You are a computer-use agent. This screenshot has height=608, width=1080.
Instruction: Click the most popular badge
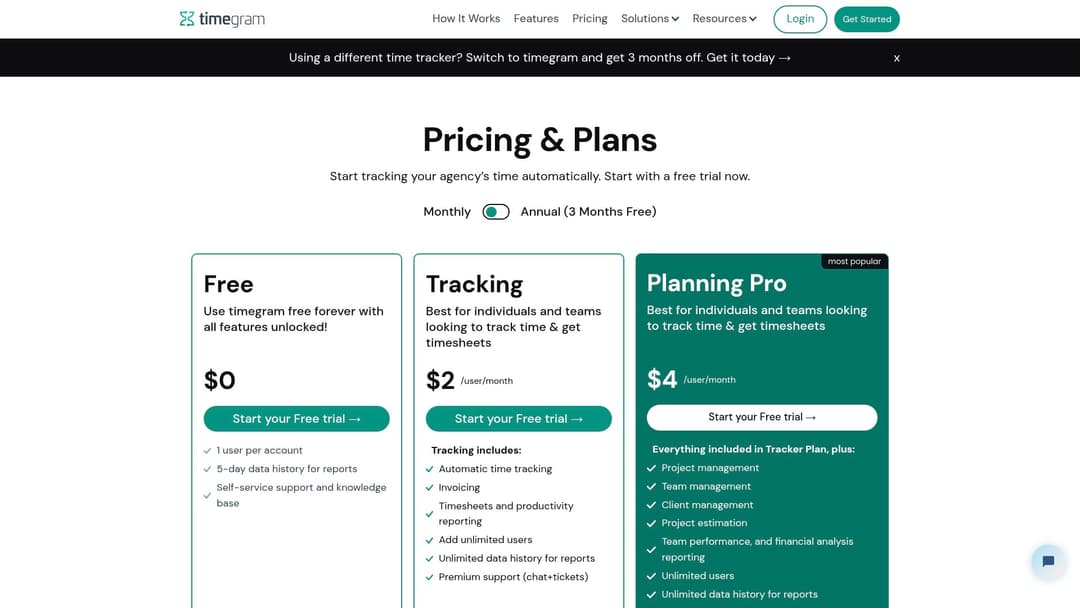click(854, 261)
